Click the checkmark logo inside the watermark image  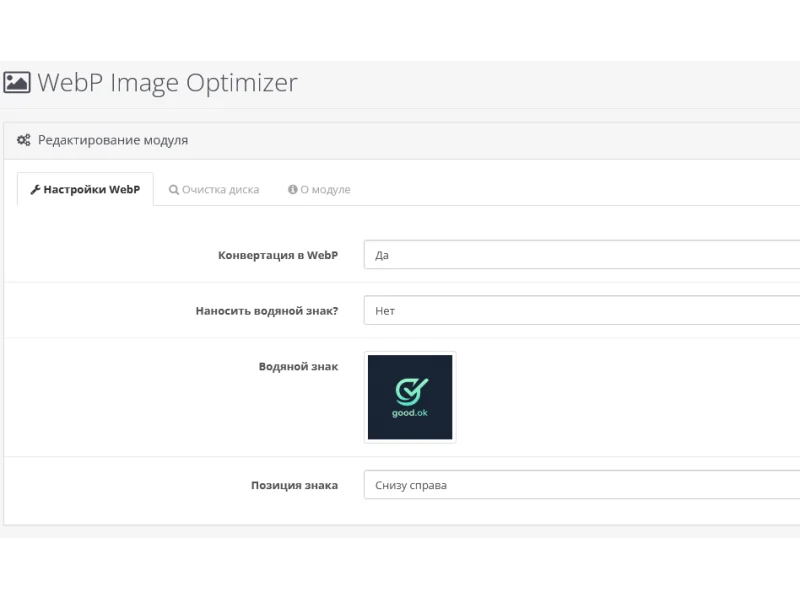(410, 389)
